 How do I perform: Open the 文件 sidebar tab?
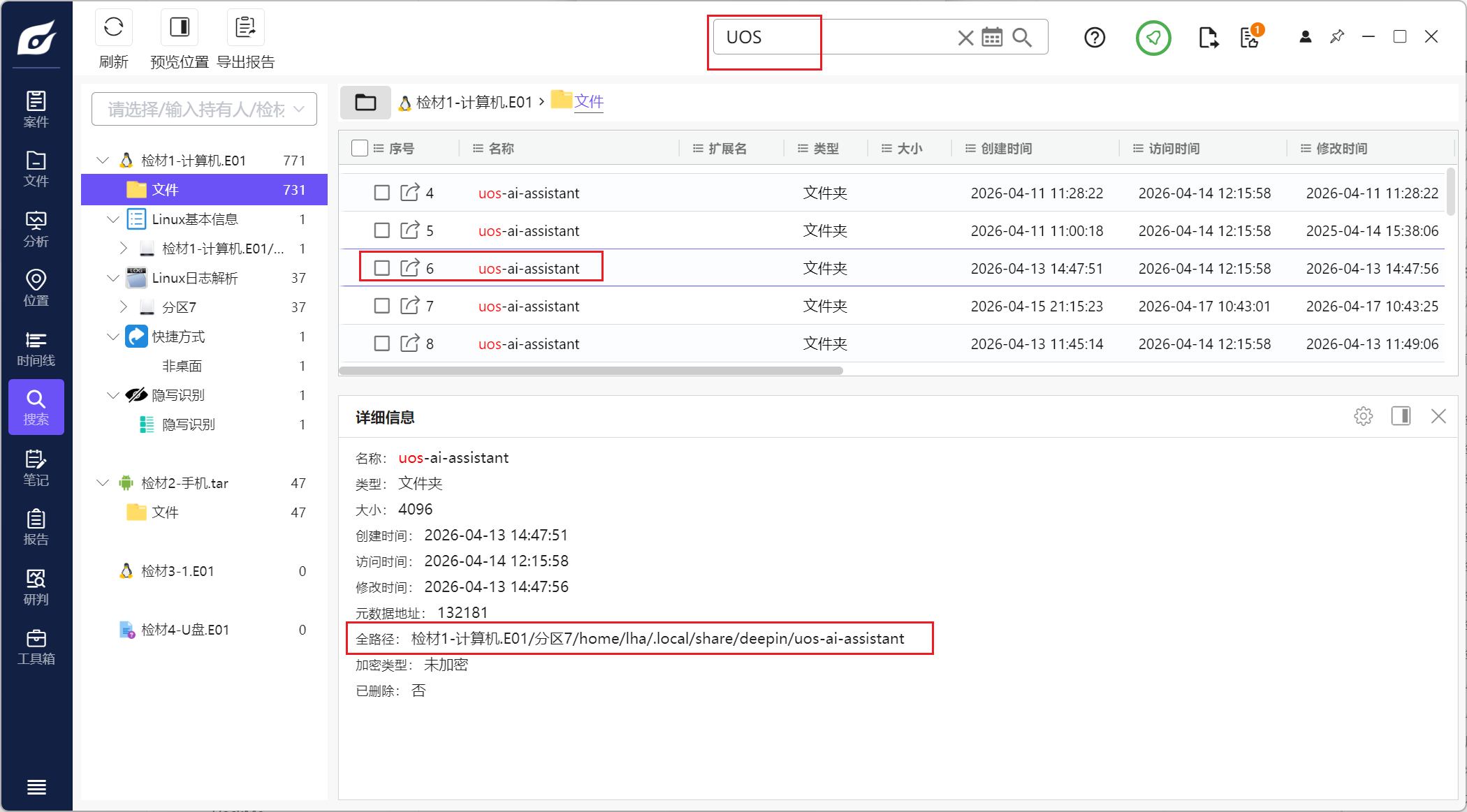[x=36, y=169]
